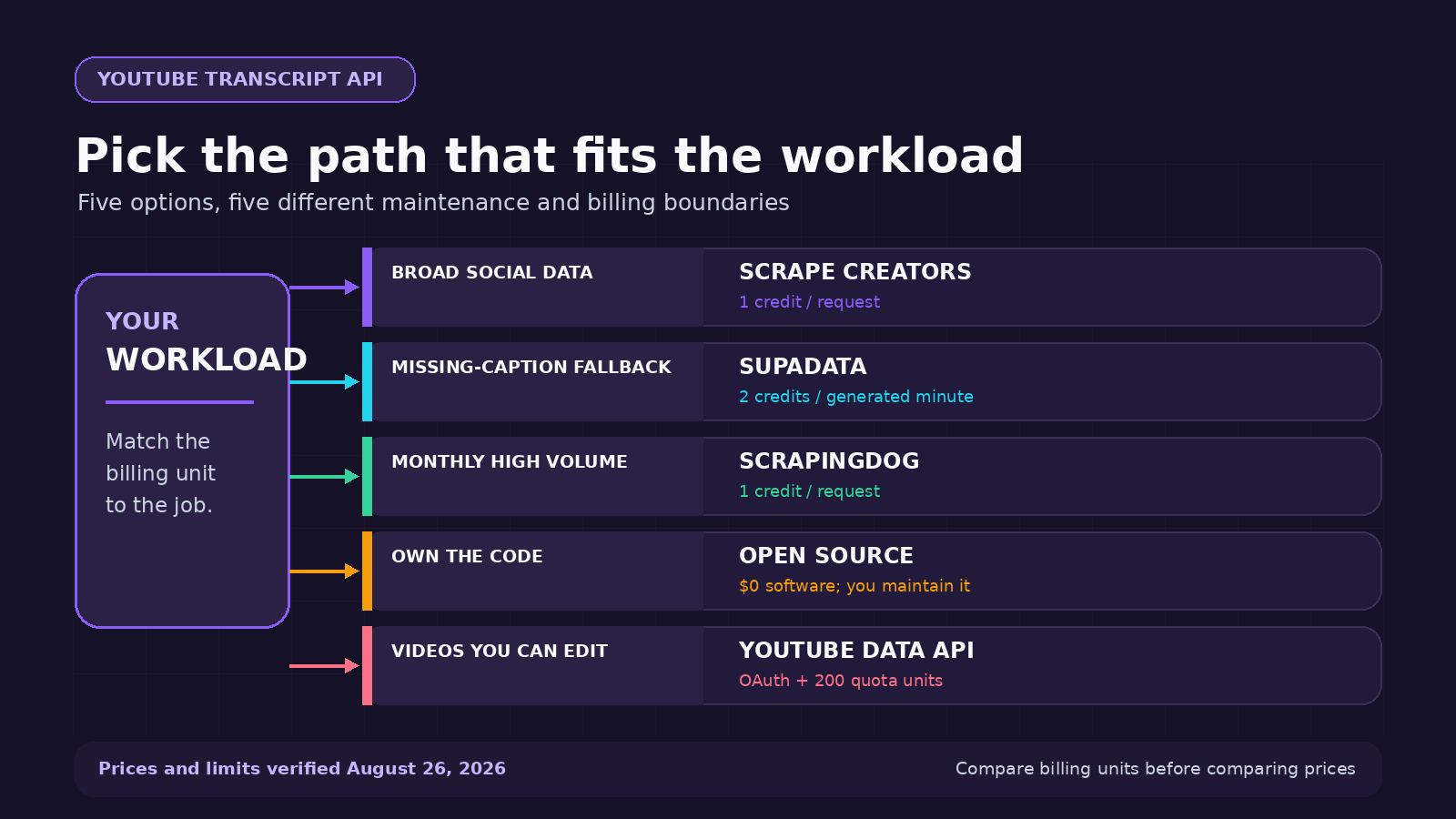Select the MISSING-CAPTION FALLBACK label
Viewport: 1456px width, 819px height.
[x=531, y=367]
